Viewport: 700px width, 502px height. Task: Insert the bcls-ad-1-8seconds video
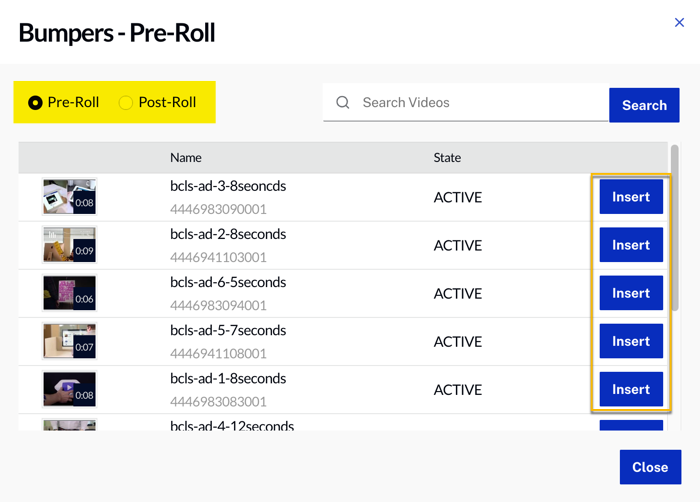[x=630, y=389]
